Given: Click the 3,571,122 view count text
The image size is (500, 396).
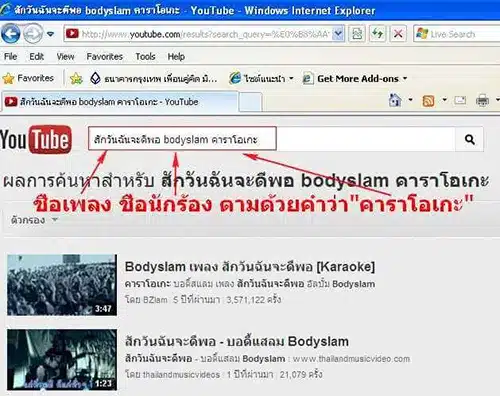Looking at the screenshot, I should [254, 300].
